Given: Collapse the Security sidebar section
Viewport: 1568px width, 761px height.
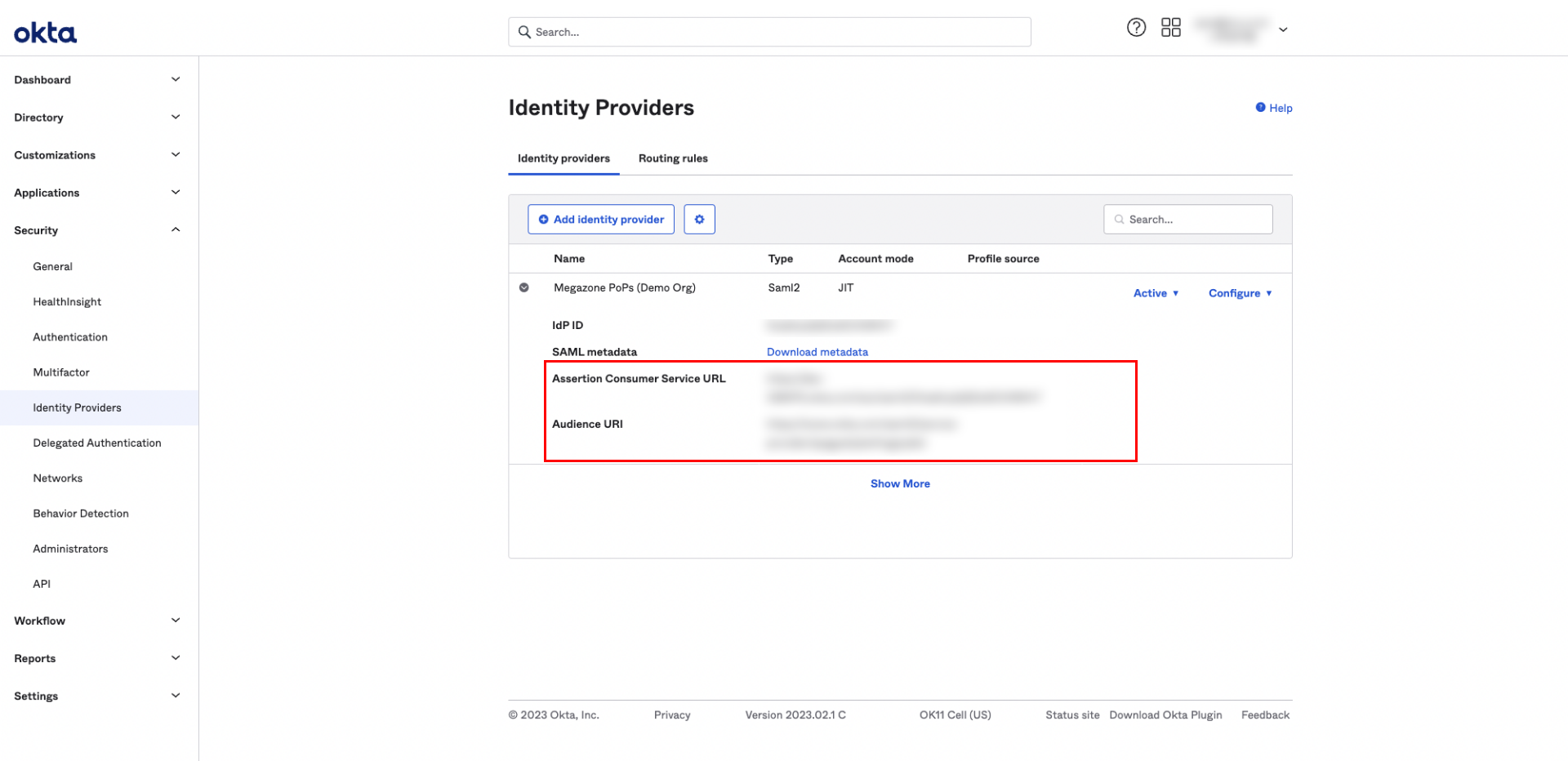Looking at the screenshot, I should tap(175, 230).
